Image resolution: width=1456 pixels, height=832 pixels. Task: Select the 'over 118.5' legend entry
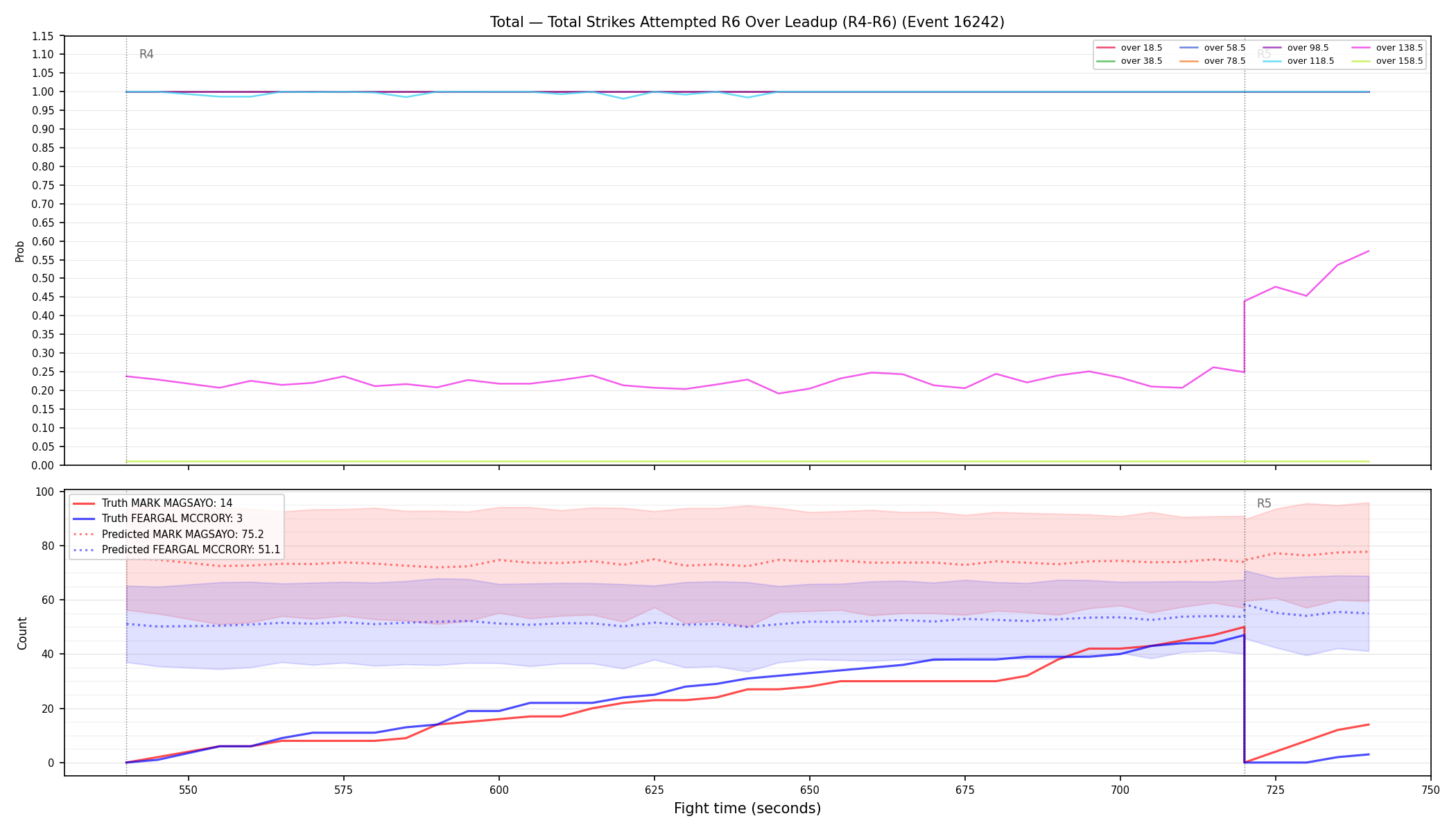(1298, 61)
